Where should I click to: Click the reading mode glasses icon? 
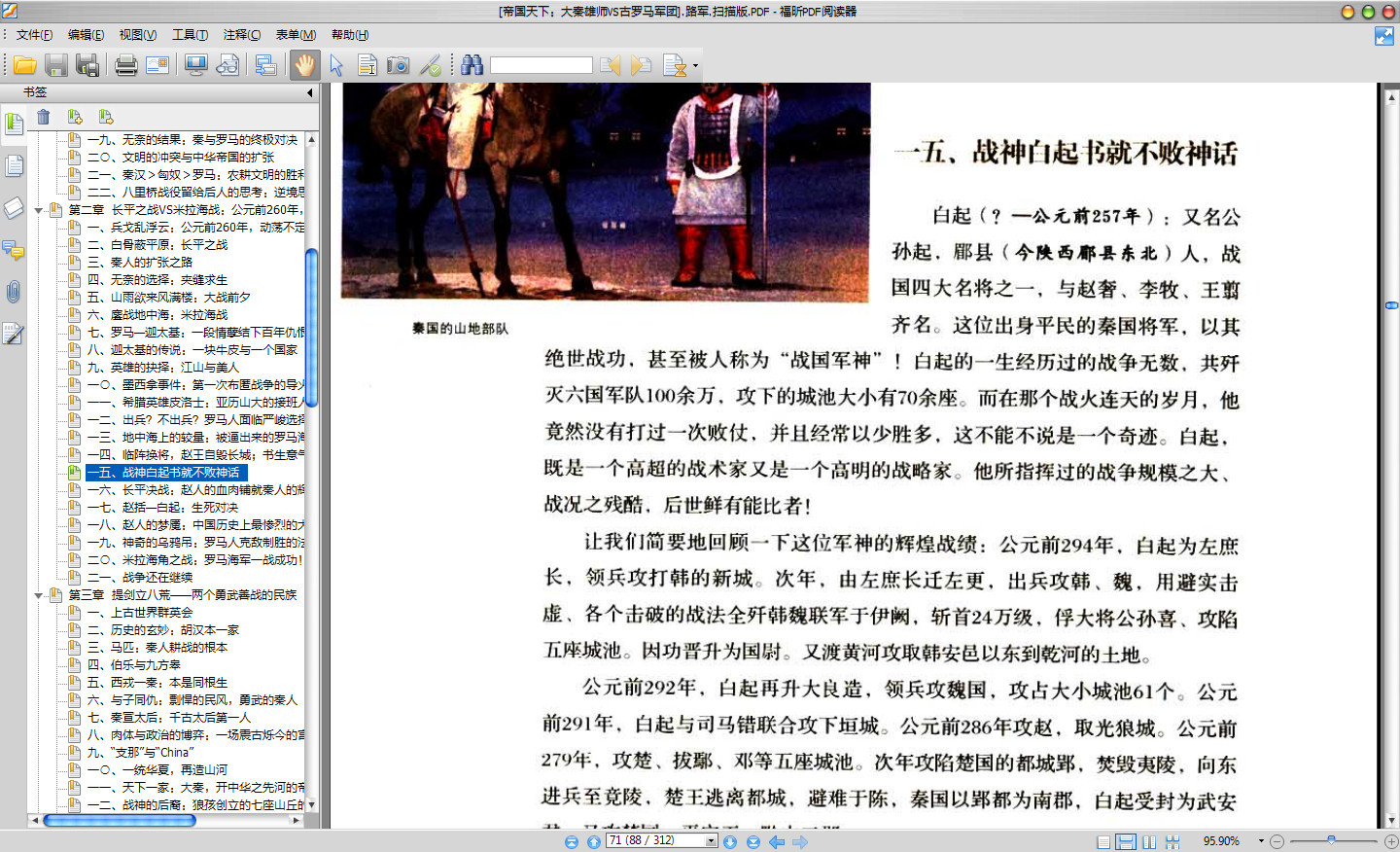point(227,65)
